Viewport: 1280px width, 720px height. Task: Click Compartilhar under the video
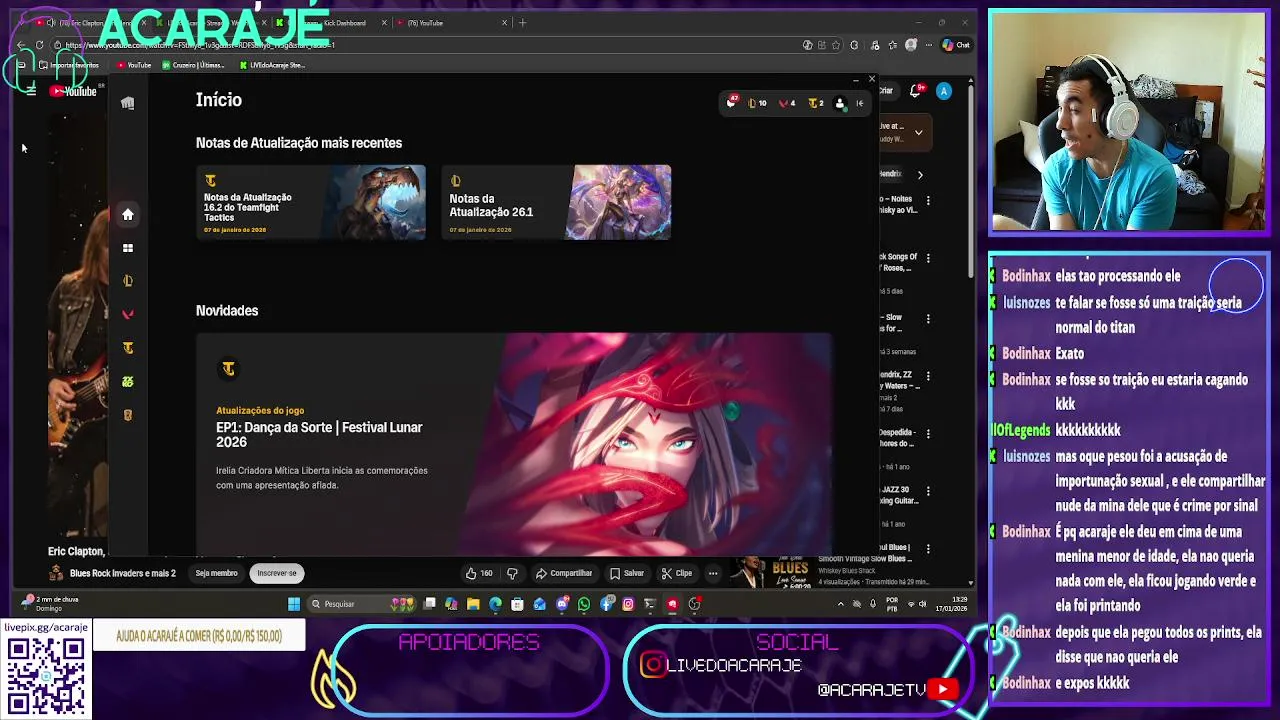click(x=564, y=573)
